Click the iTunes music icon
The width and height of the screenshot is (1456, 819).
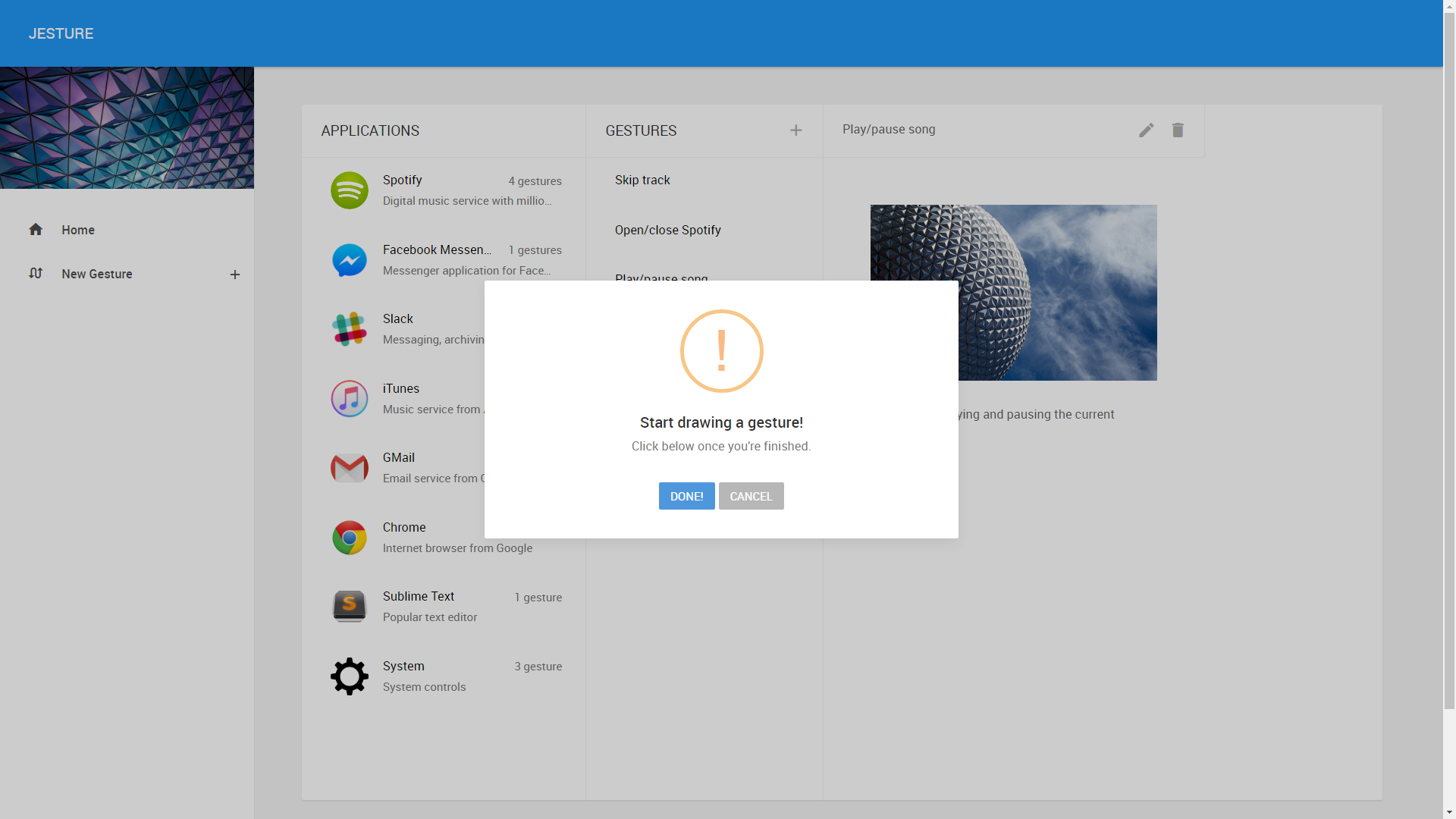click(349, 399)
